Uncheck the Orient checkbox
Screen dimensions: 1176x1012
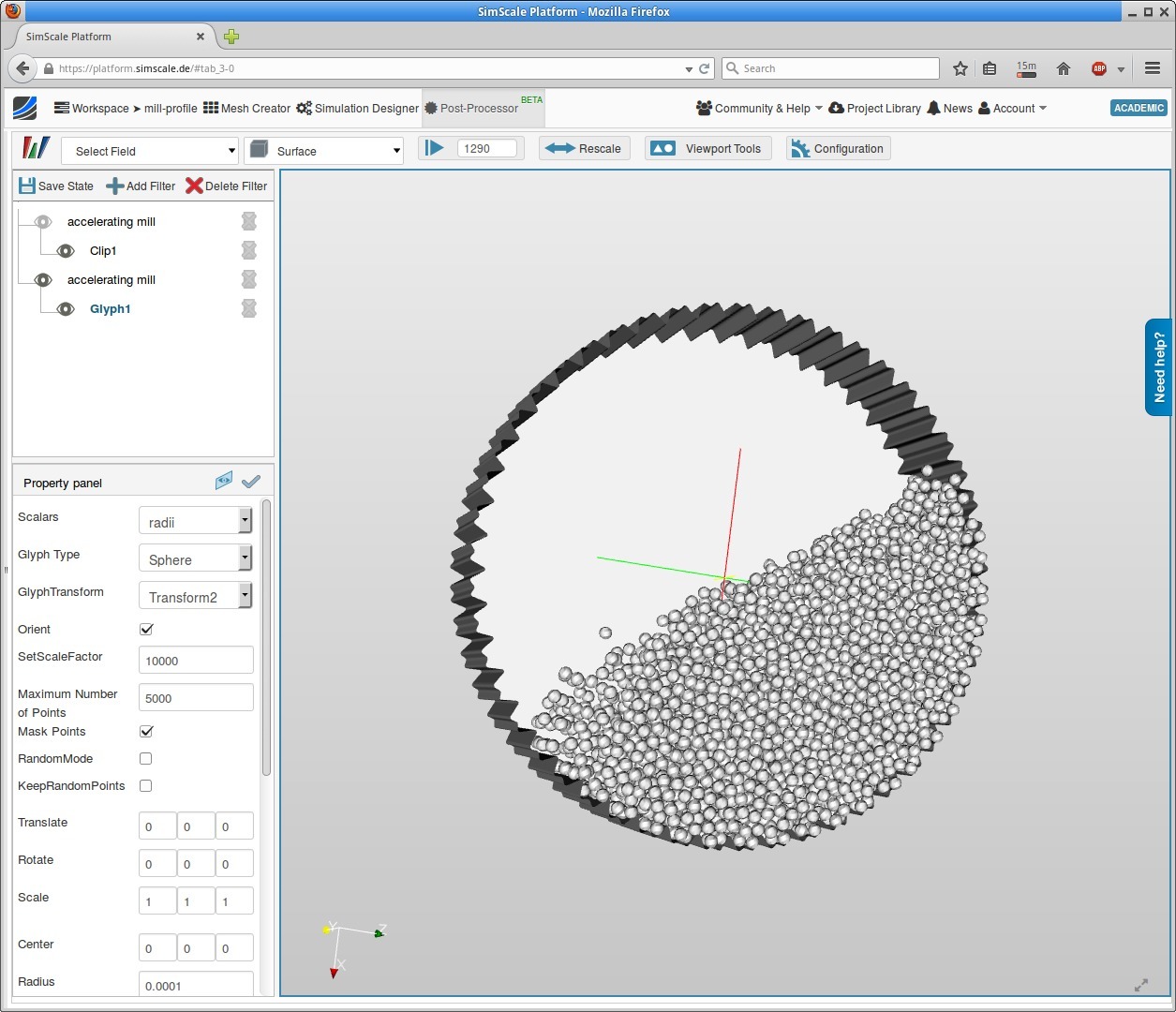pyautogui.click(x=146, y=629)
